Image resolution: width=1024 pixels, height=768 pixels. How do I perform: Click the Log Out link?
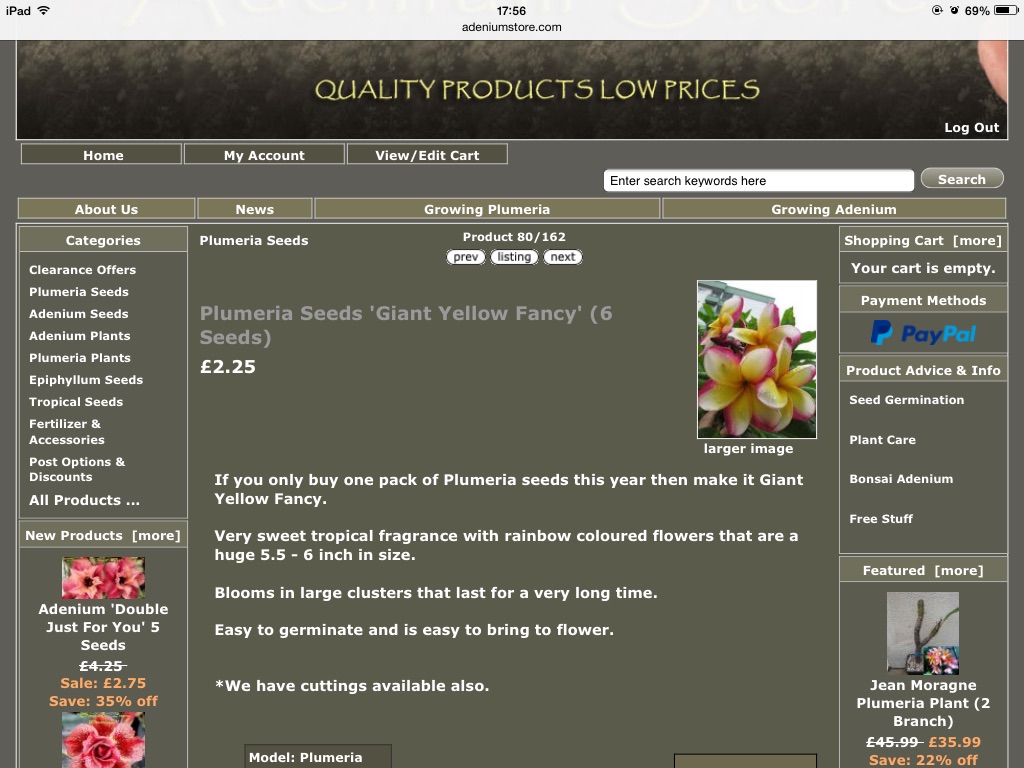point(972,127)
